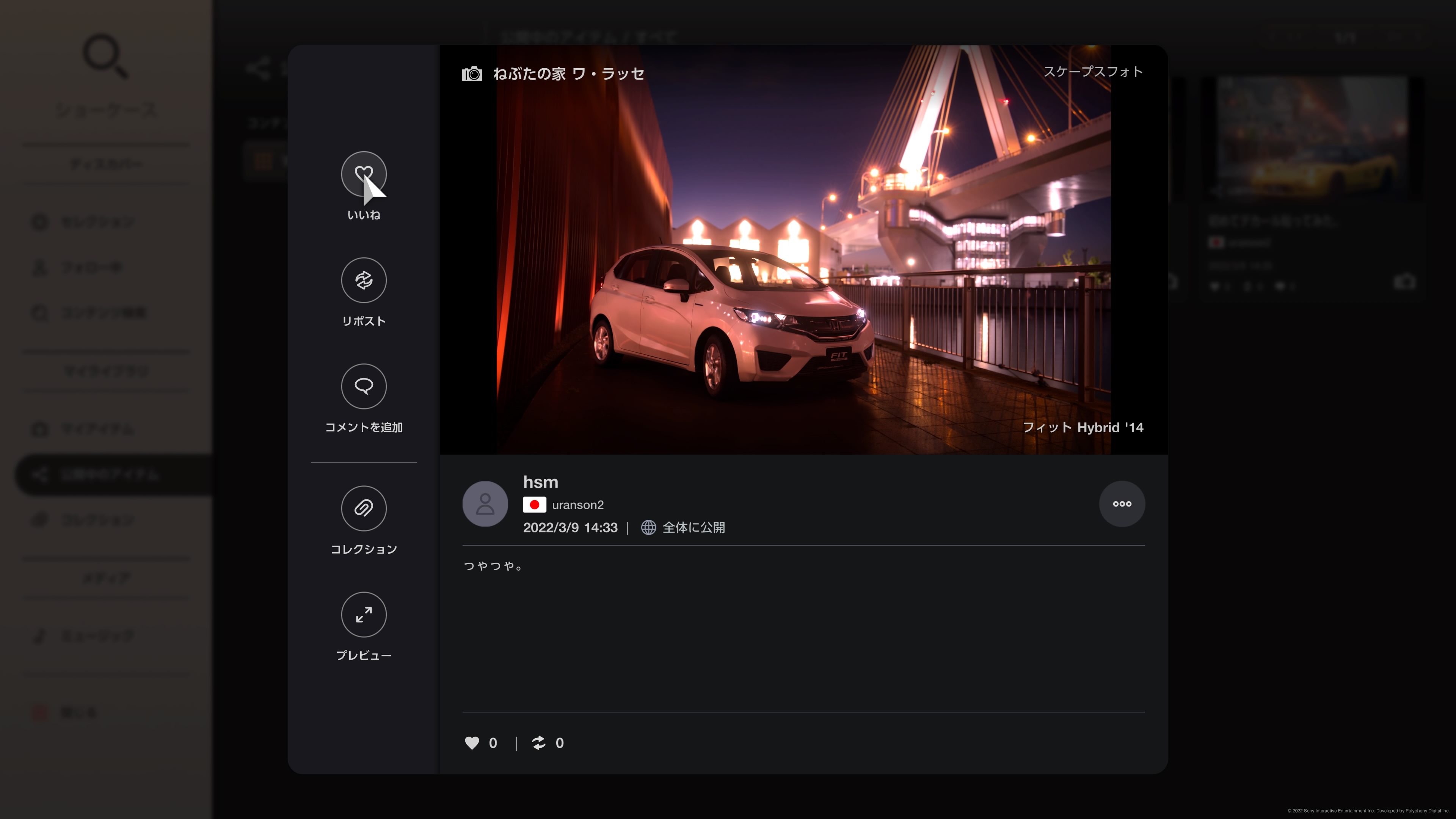Click the スケープスフォト label
Image resolution: width=1456 pixels, height=819 pixels.
[x=1092, y=72]
